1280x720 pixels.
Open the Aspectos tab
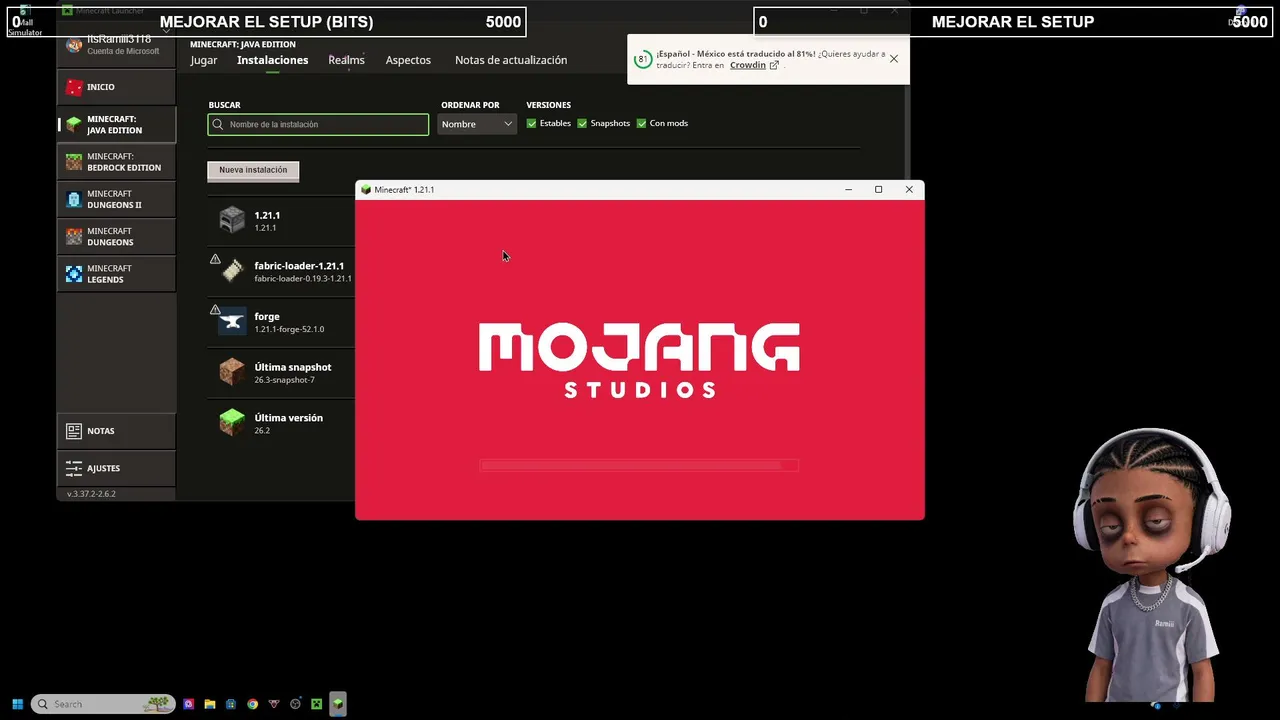tap(408, 60)
